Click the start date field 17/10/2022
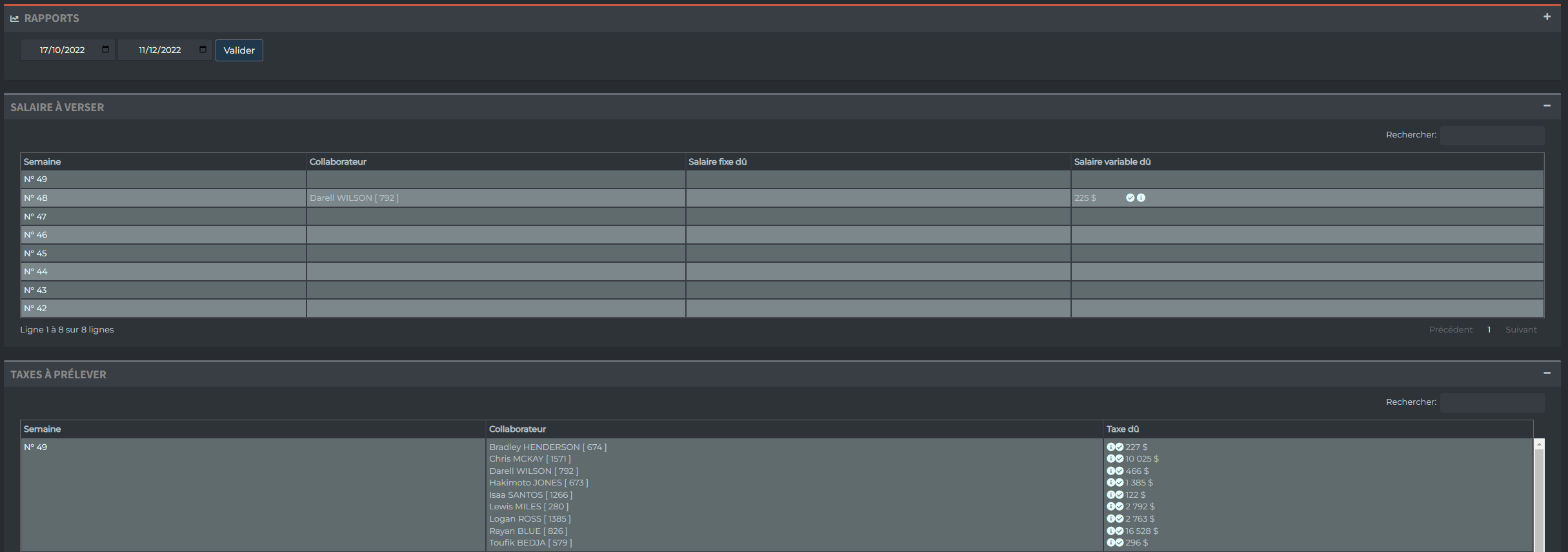Image resolution: width=1568 pixels, height=552 pixels. (68, 50)
